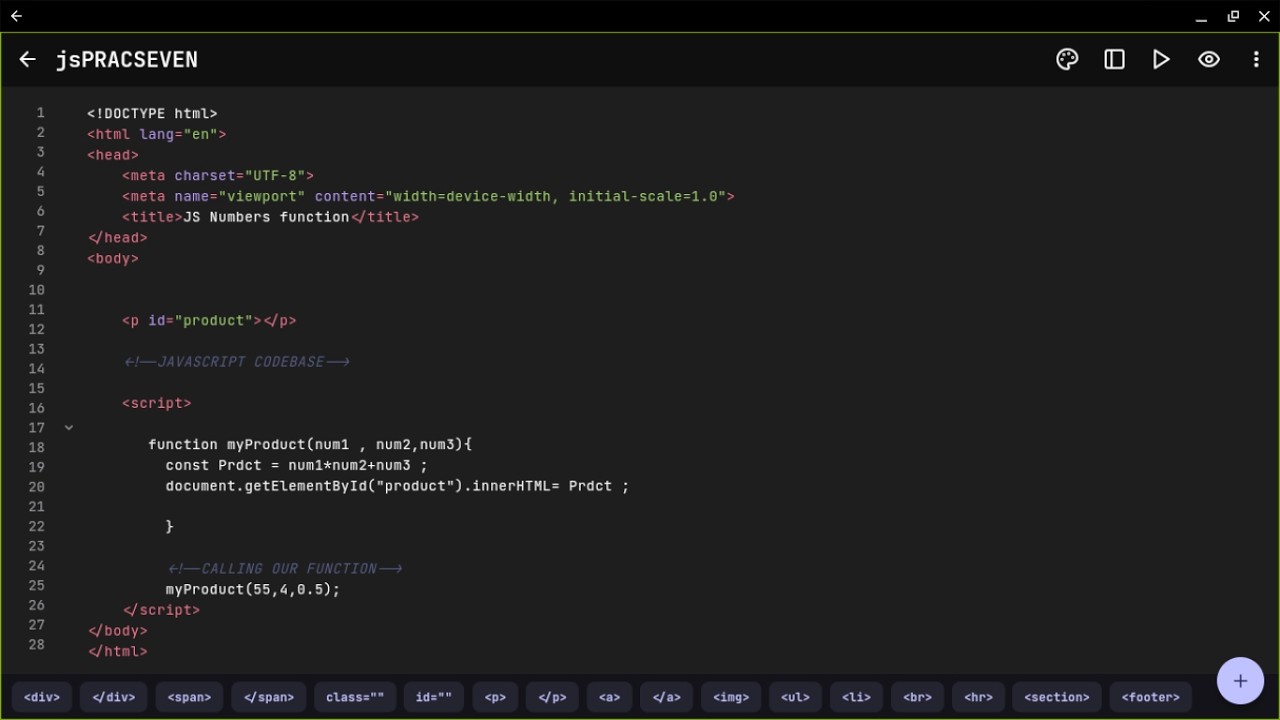1280x720 pixels.
Task: Open the color theme palette
Action: click(1067, 59)
